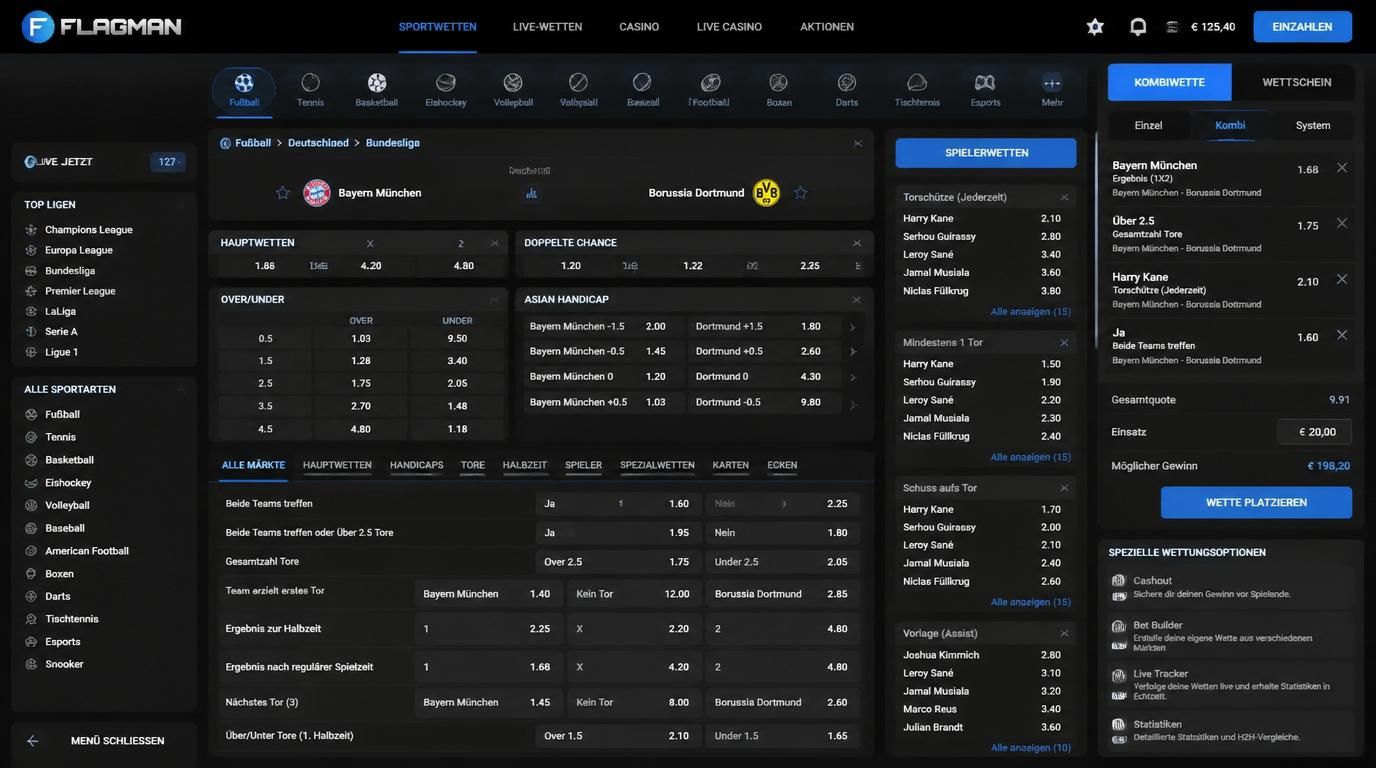This screenshot has width=1376, height=768.
Task: Open the Live-Wetten menu
Action: [x=547, y=27]
